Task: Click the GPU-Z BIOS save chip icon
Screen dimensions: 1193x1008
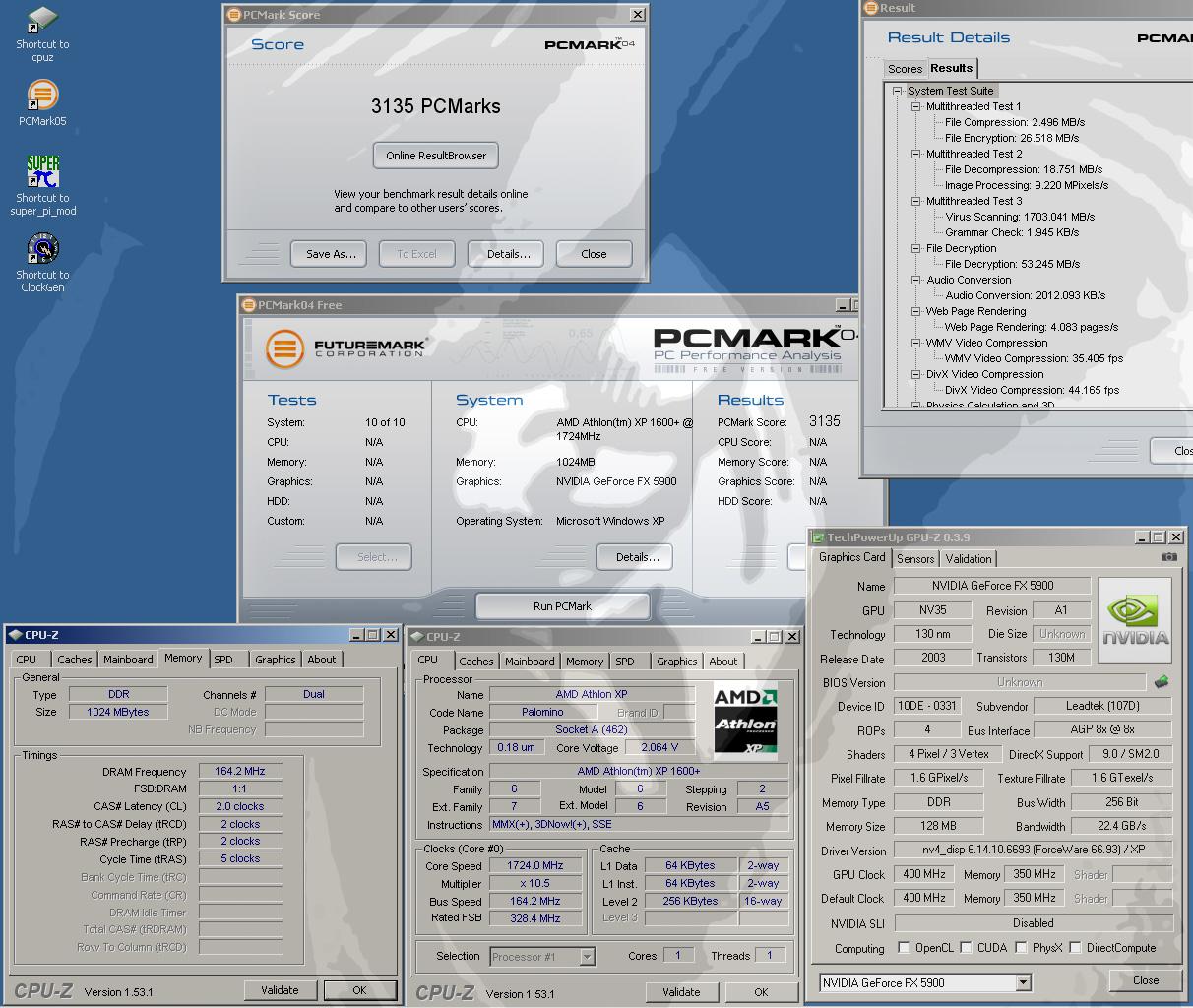Action: click(1162, 681)
